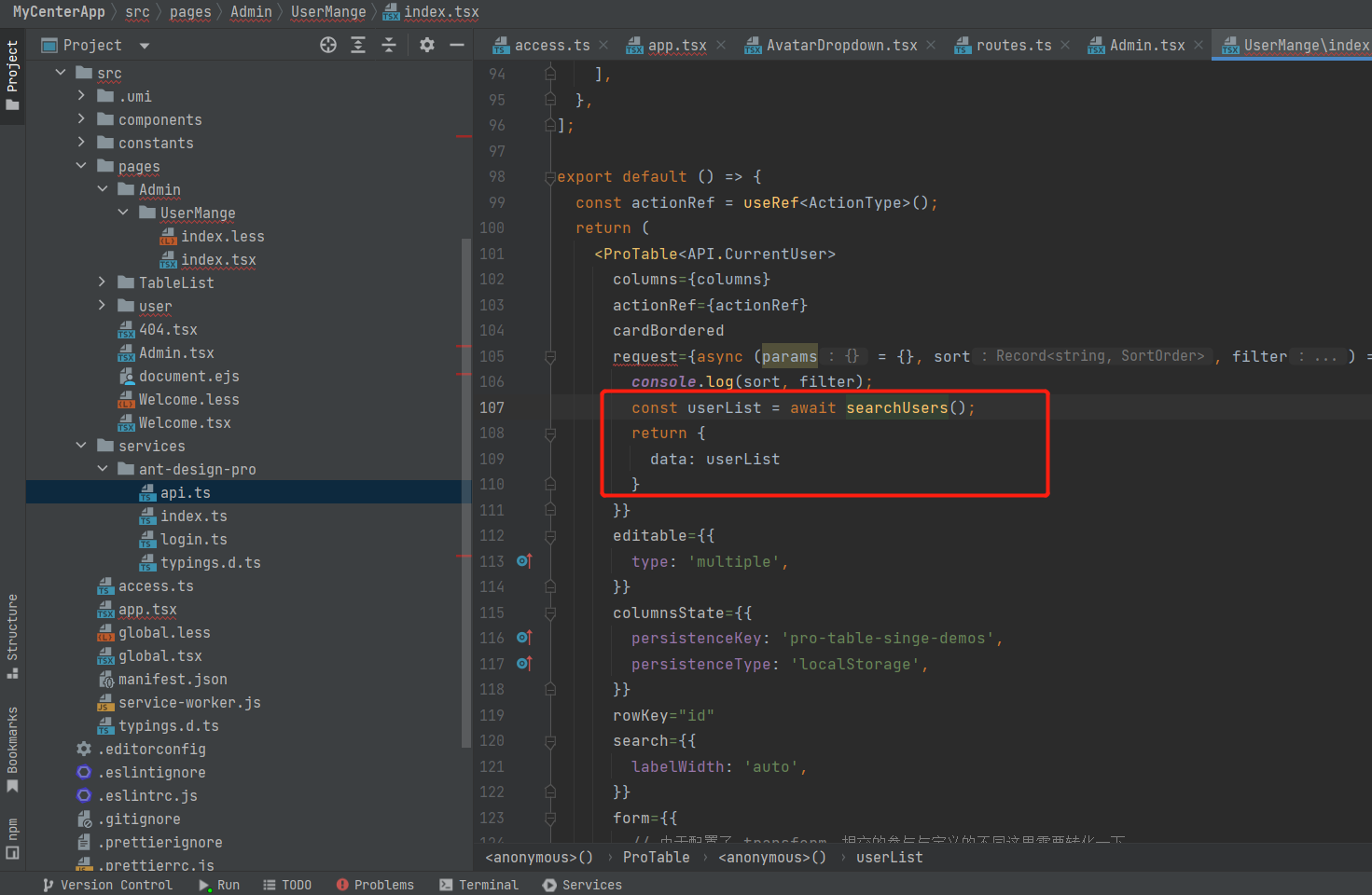Toggle fold marker at line 105
This screenshot has width=1372, height=895.
[550, 357]
